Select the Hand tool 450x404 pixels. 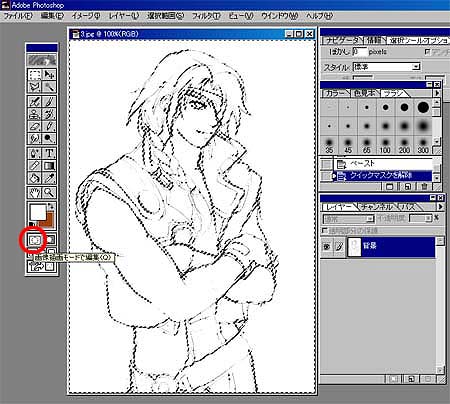(34, 192)
